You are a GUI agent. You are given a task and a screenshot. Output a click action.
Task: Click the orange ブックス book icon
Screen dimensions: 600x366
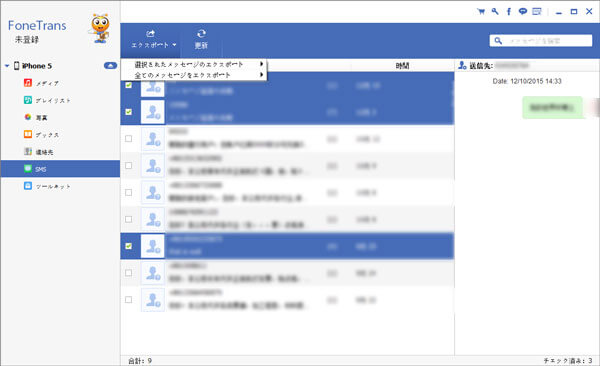click(28, 134)
